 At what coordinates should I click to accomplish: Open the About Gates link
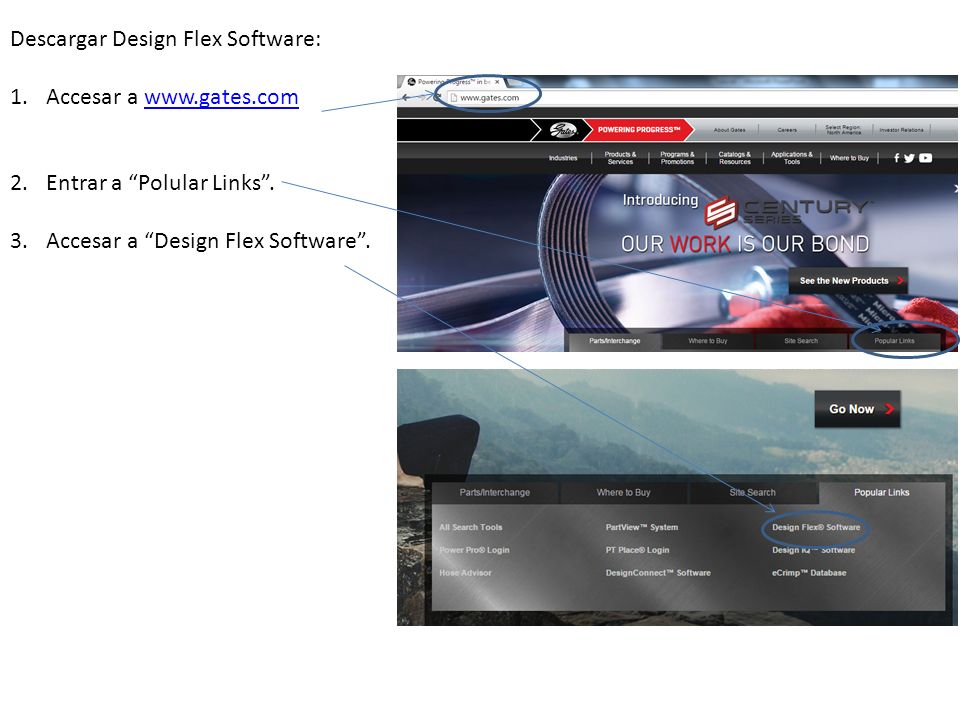(x=729, y=130)
